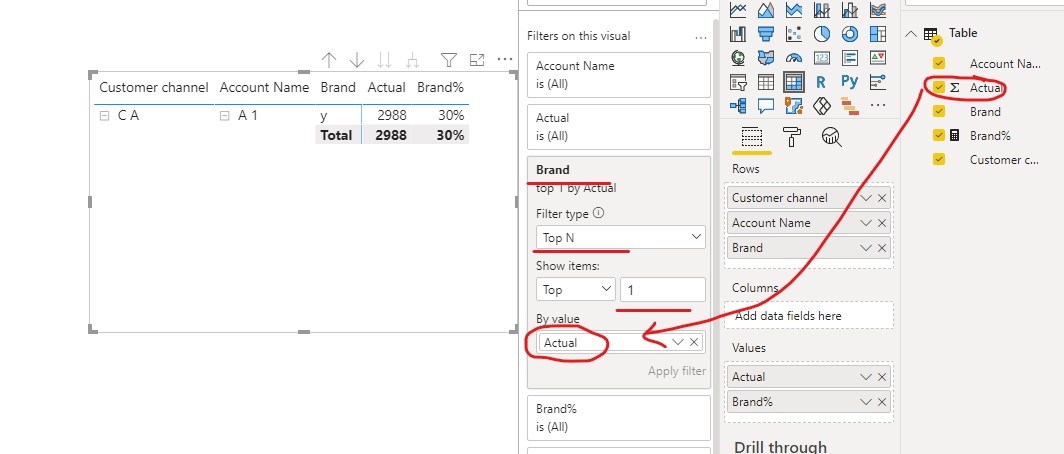Screen dimensions: 1064x454
Task: Click the show items count input field
Action: (x=662, y=290)
